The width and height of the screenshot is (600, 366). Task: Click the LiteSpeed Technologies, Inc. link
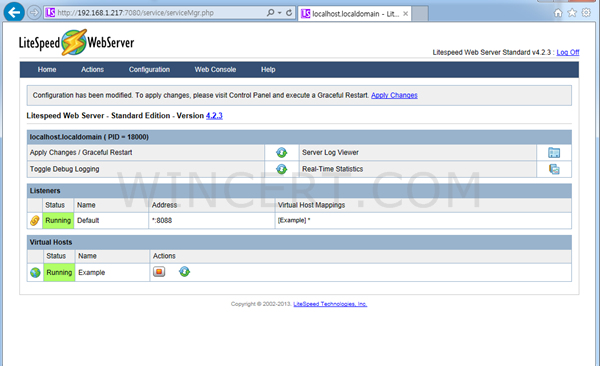330,304
